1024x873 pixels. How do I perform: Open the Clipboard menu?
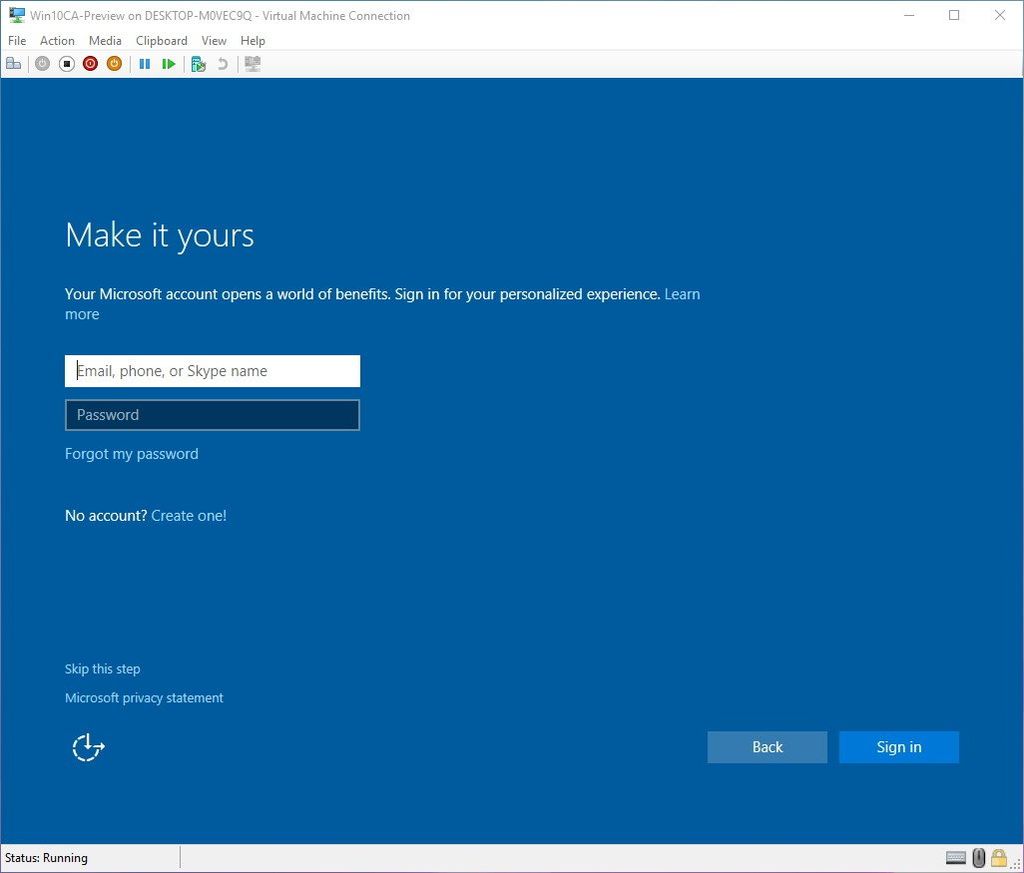tap(161, 40)
